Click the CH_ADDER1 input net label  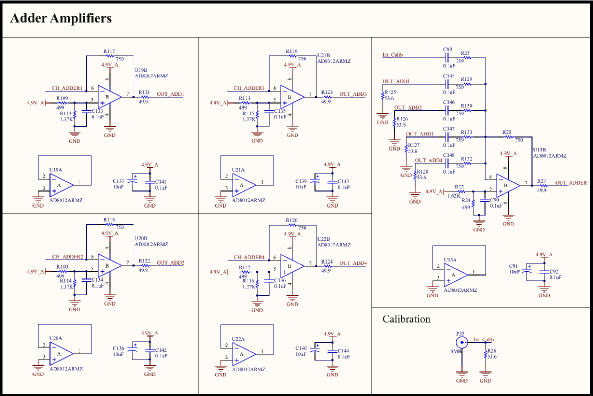click(67, 88)
